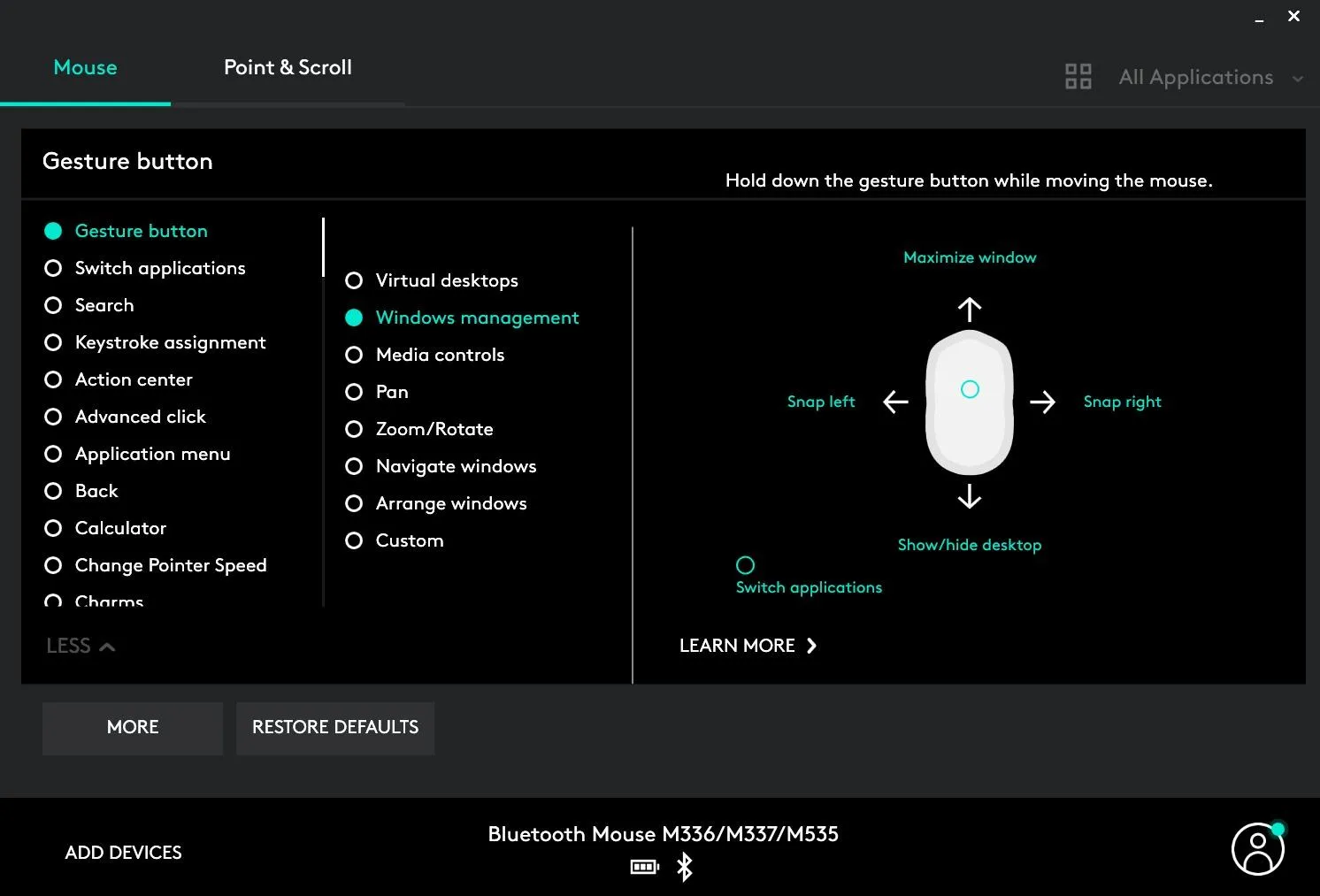Click the battery level icon
Image resolution: width=1320 pixels, height=896 pixels.
pos(645,867)
